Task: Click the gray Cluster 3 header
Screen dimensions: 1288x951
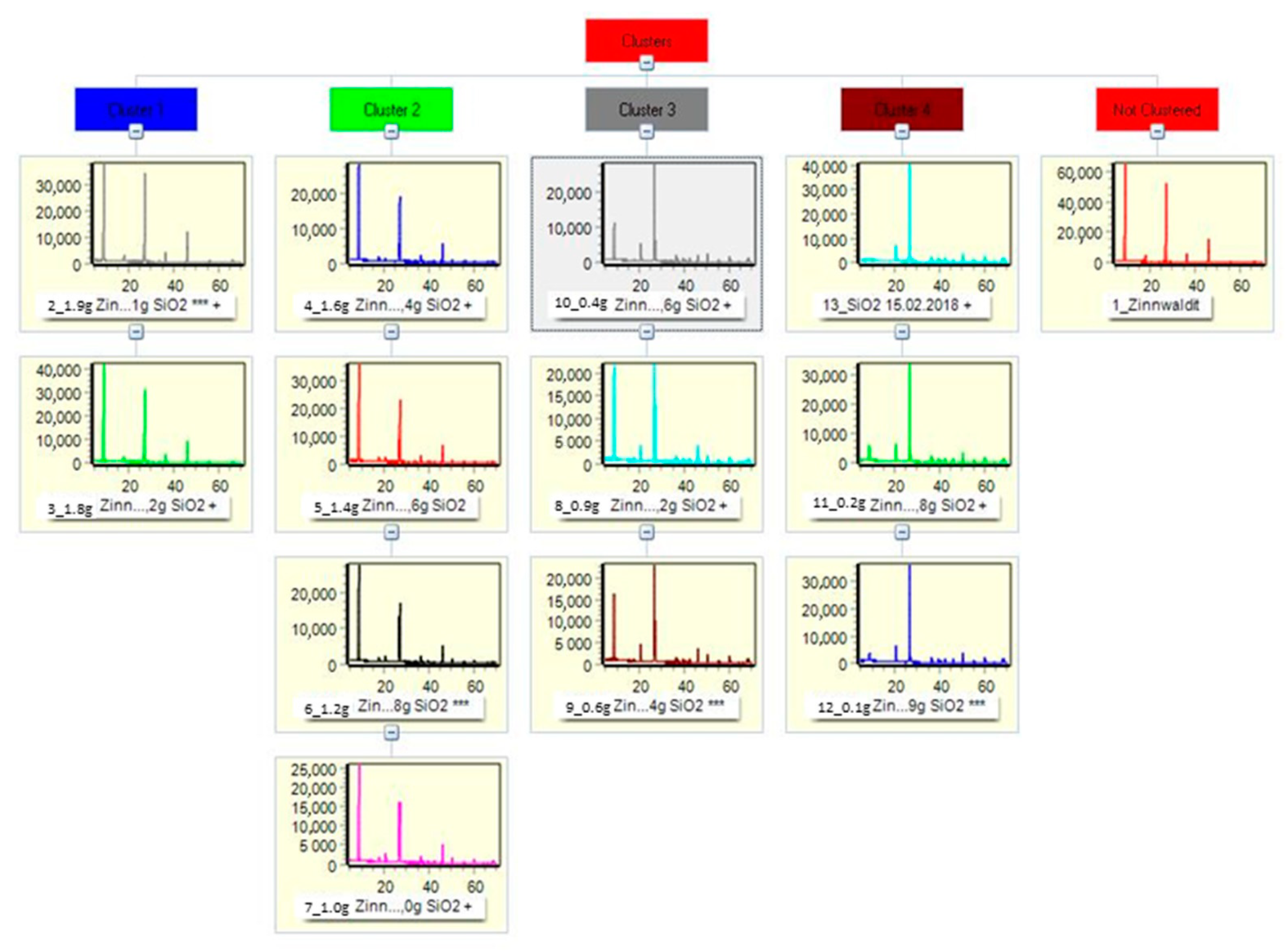Action: [x=646, y=109]
